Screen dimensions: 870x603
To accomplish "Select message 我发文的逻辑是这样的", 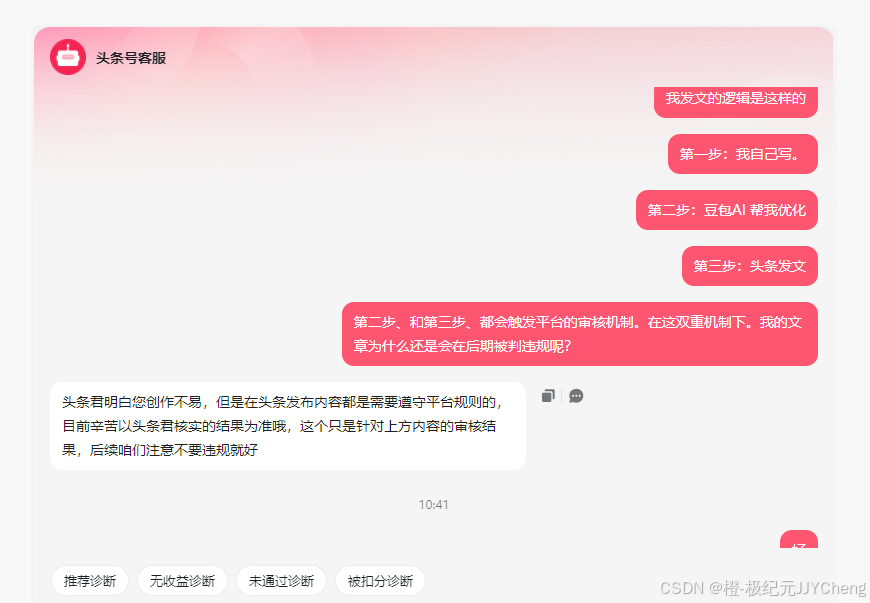I will (736, 101).
